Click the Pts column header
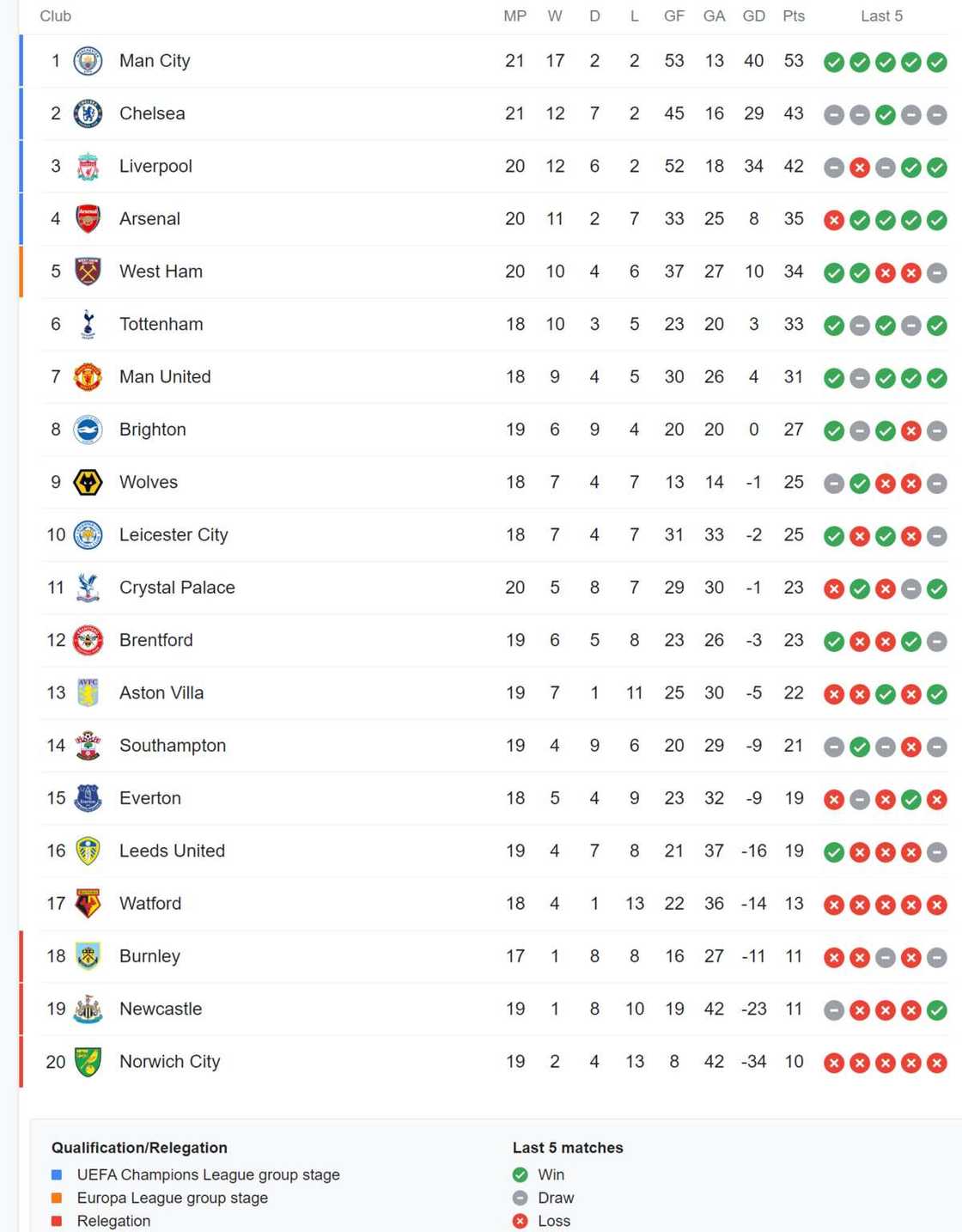 [794, 16]
